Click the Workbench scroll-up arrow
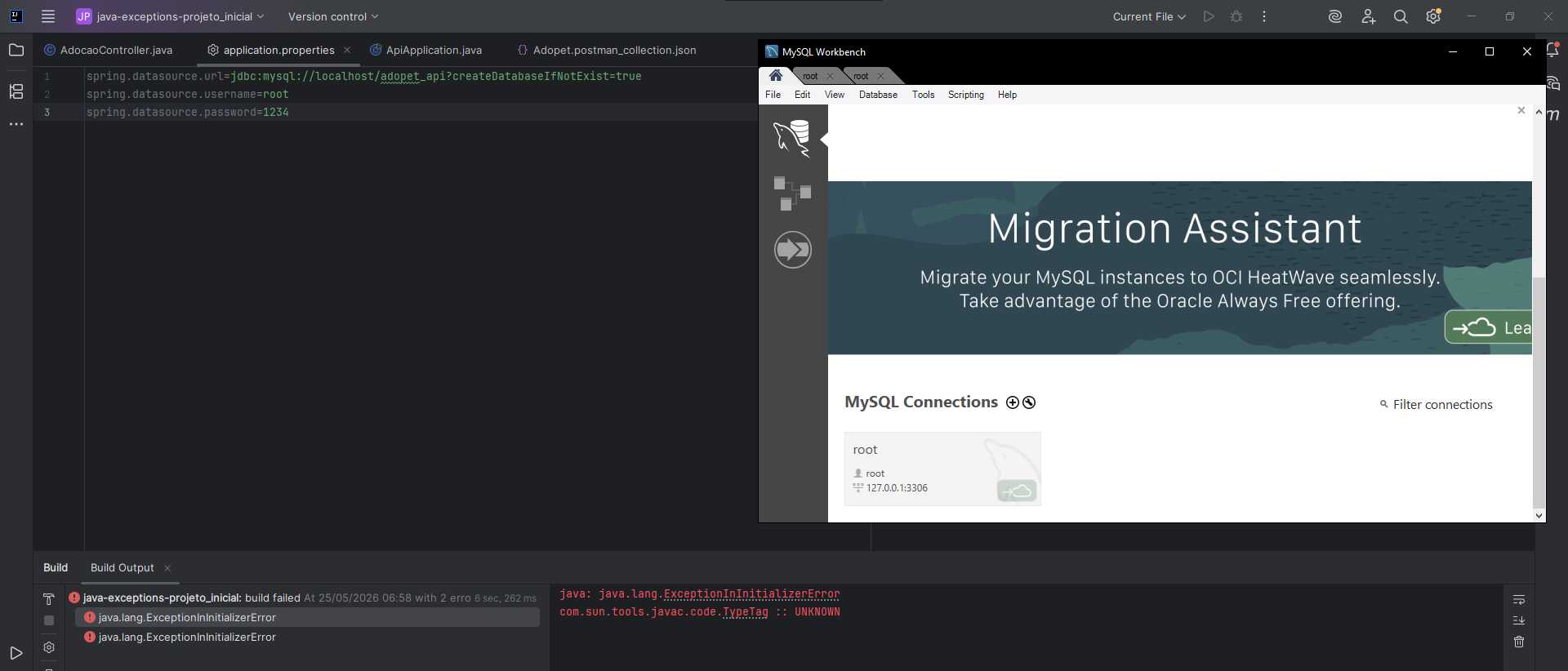 [1539, 112]
